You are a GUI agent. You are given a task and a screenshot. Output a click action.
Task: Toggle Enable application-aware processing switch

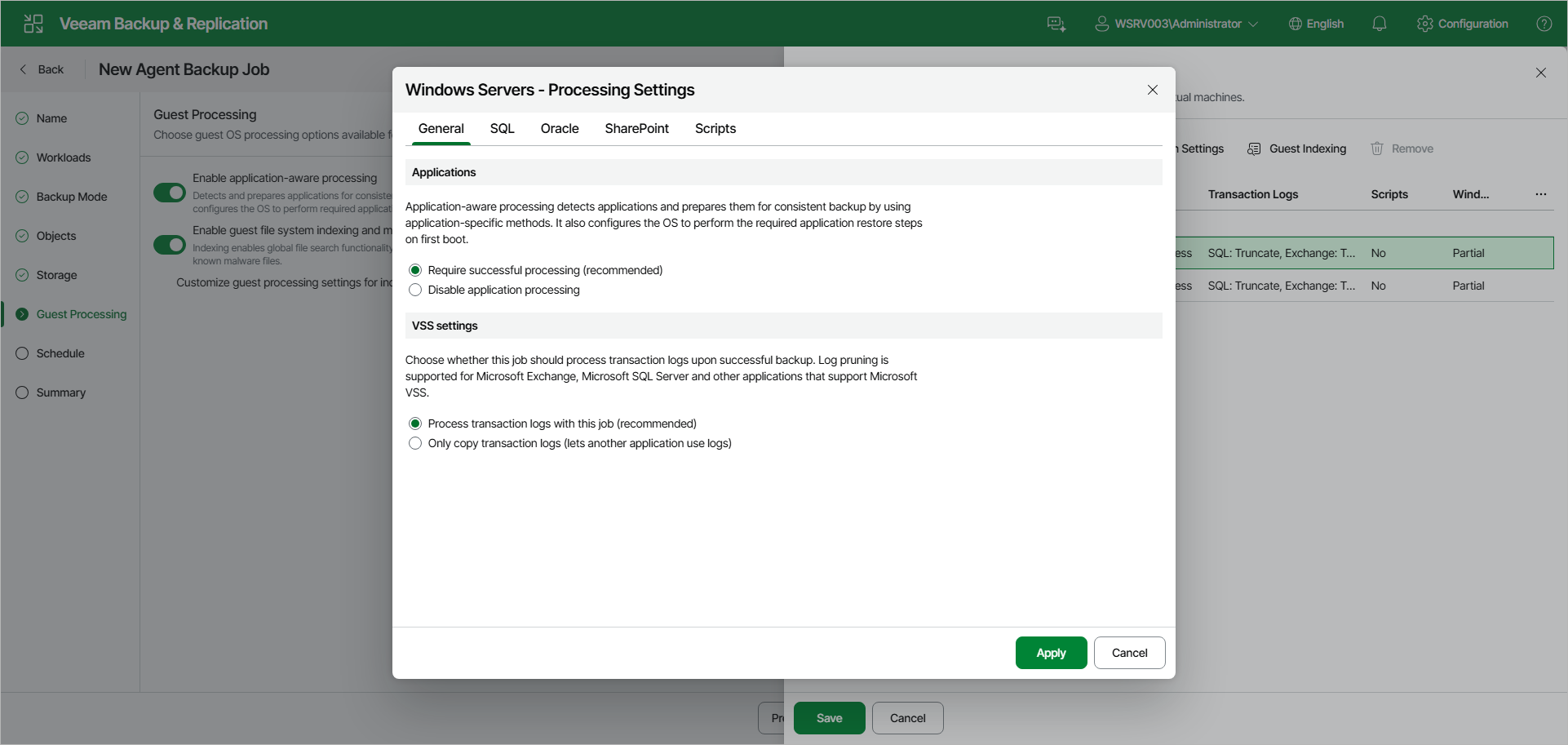click(x=170, y=193)
